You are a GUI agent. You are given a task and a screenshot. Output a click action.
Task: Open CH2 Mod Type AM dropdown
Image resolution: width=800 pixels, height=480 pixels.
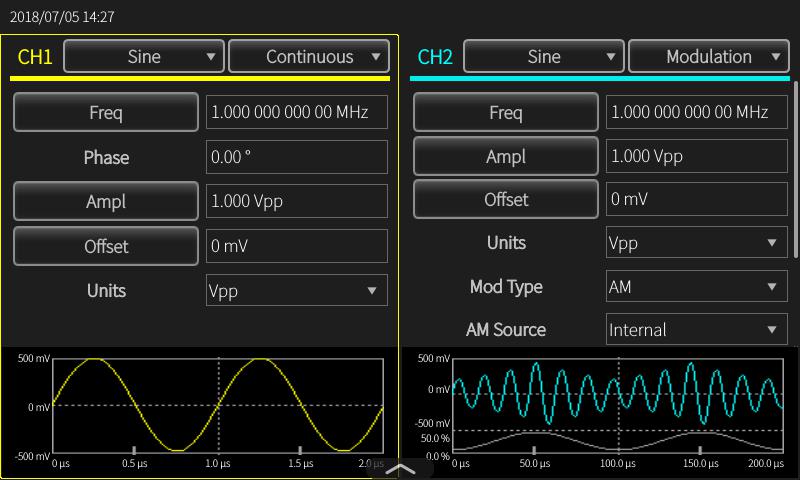[x=697, y=287]
